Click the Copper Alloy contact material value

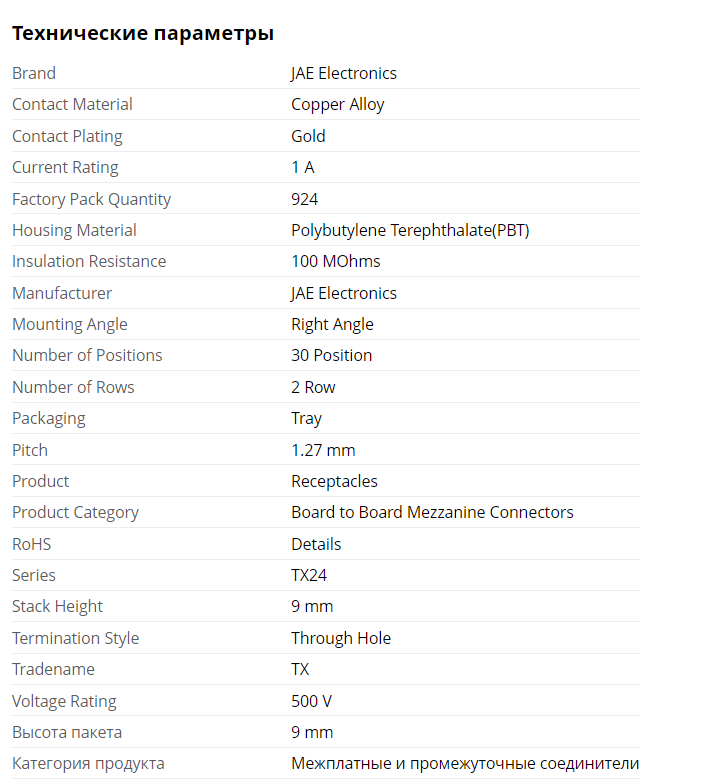click(x=337, y=104)
